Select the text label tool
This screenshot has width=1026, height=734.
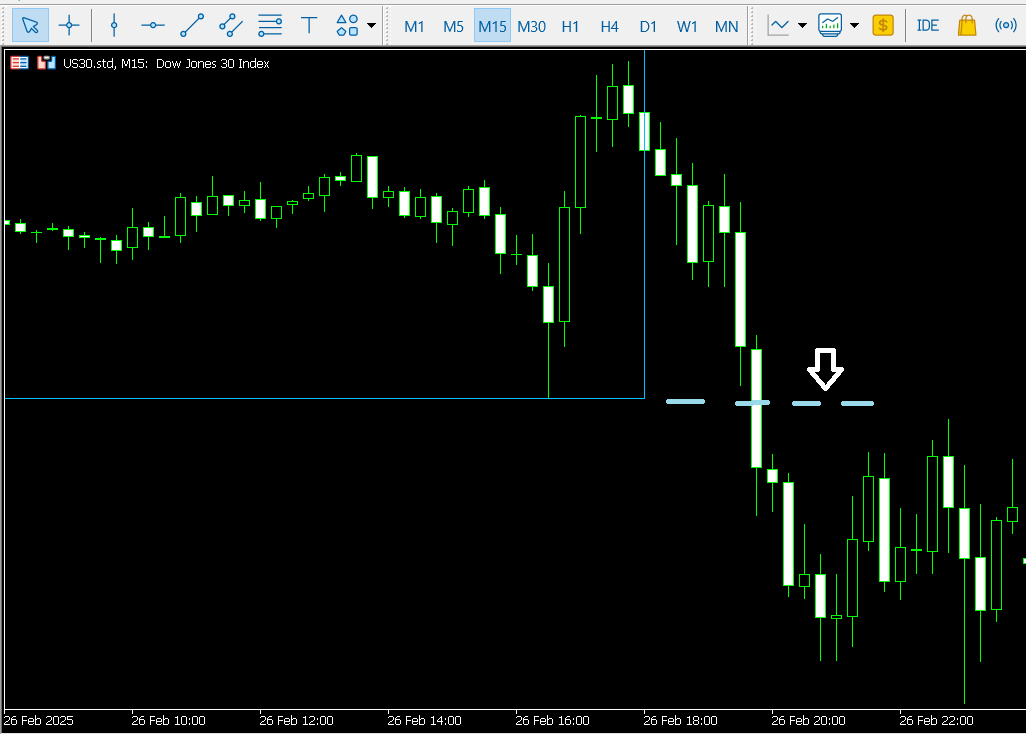click(x=309, y=25)
